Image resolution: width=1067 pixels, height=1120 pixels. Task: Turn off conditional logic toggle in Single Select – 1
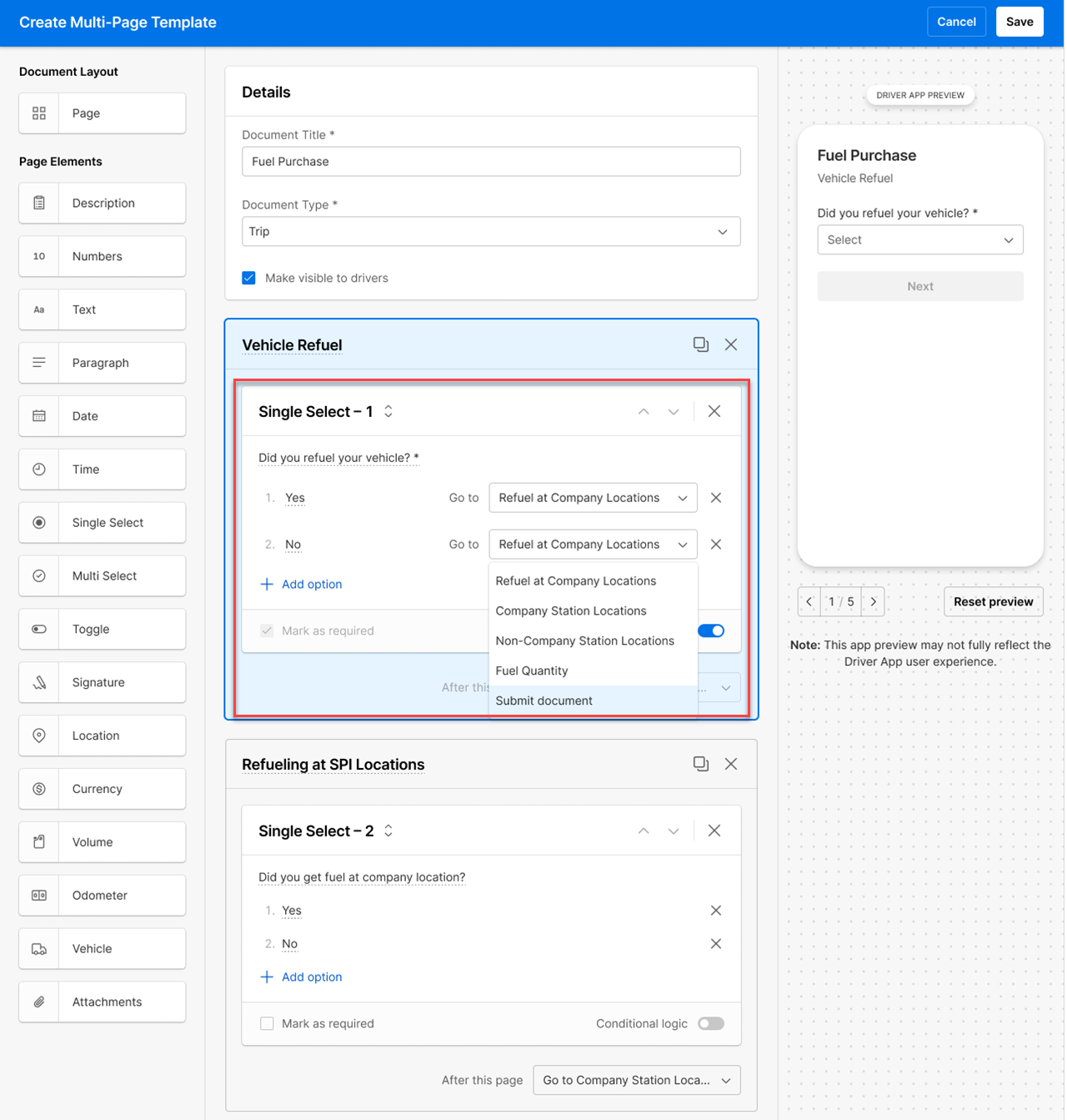click(x=711, y=630)
